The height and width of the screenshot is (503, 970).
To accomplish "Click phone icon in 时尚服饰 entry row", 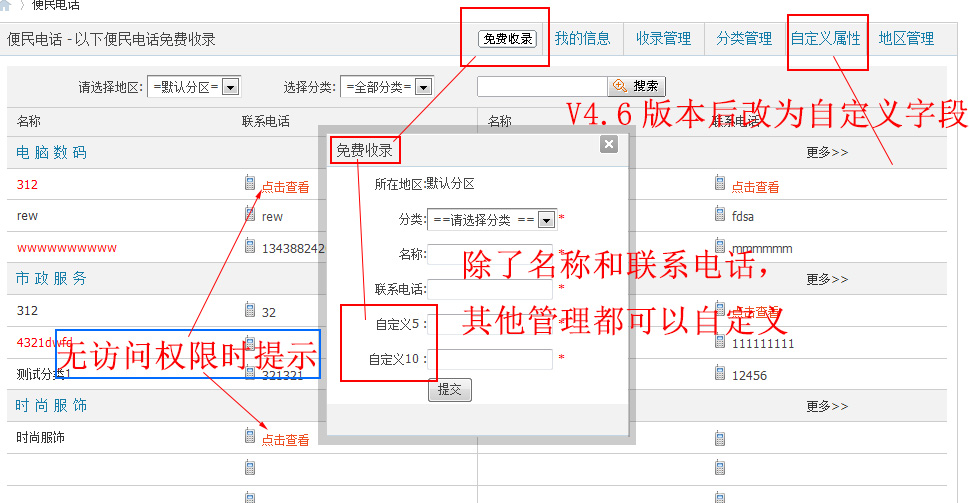I will click(x=250, y=436).
